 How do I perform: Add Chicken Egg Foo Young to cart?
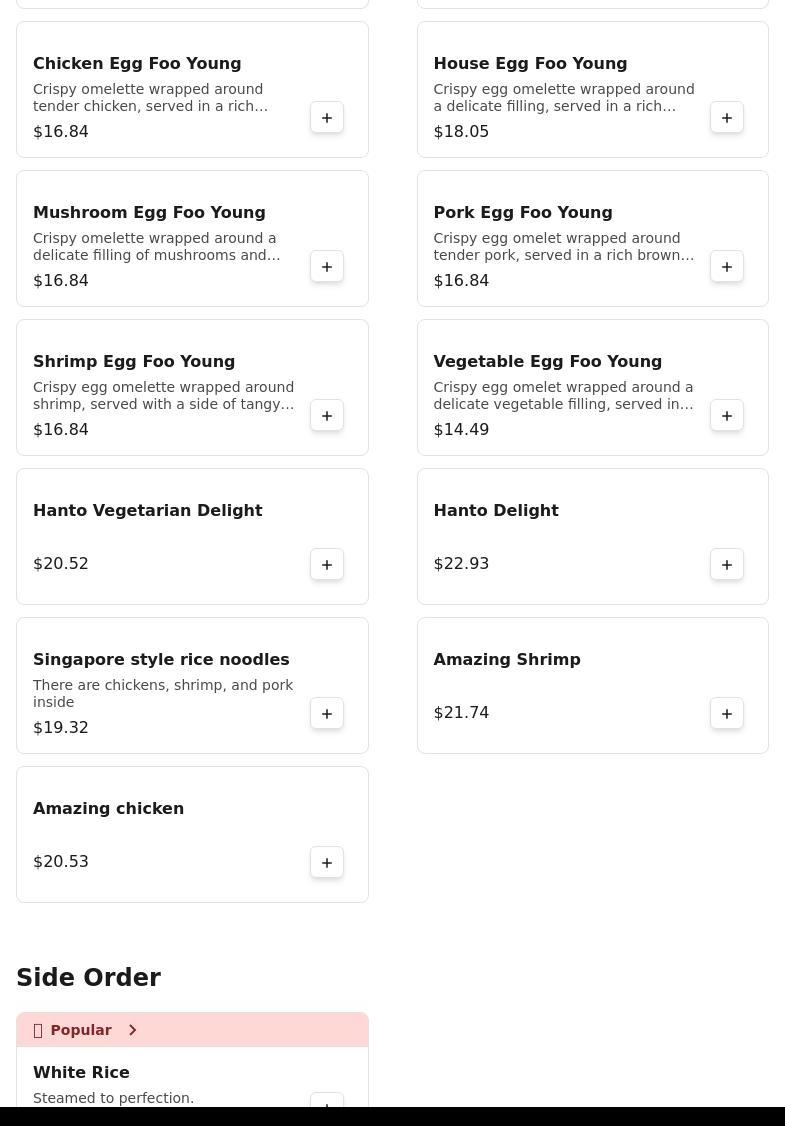327,118
